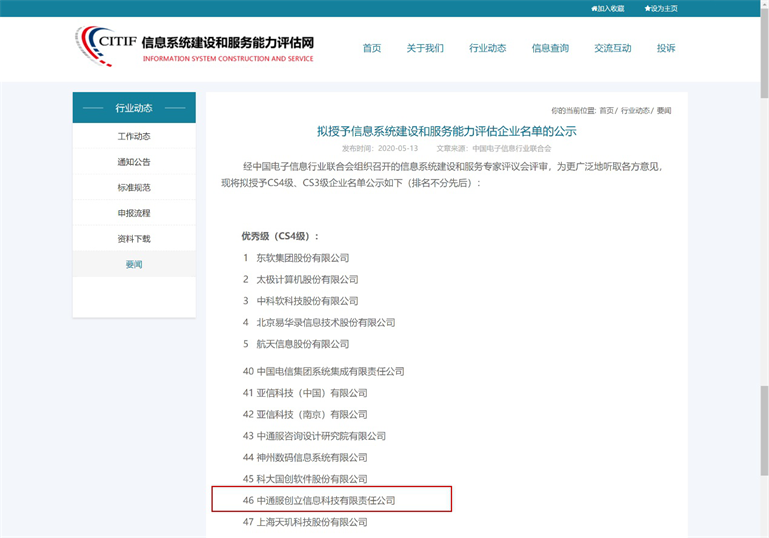
Task: Click list entry 中国电信集团系统集成有限责任公司
Action: (330, 371)
